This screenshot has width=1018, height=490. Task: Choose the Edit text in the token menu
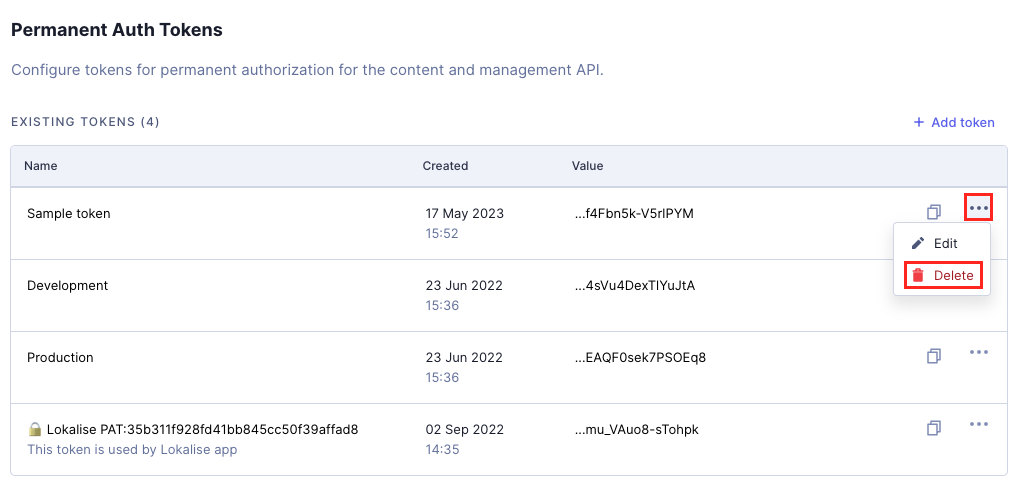point(945,243)
